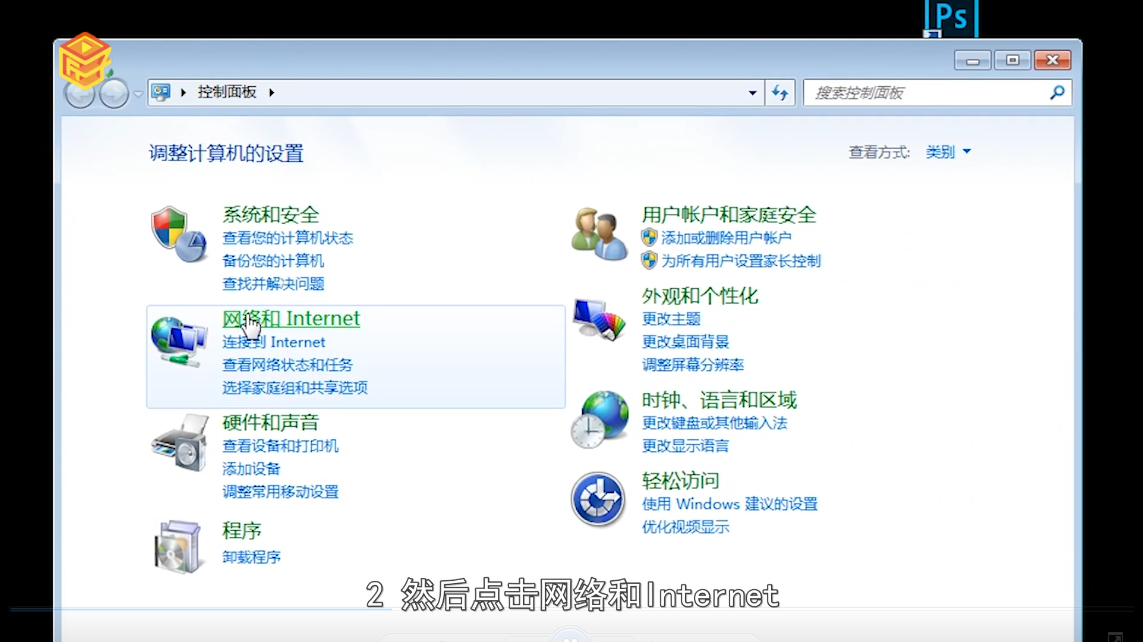1143x642 pixels.
Task: Open the 用户帐户和家庭安全 icon
Action: pyautogui.click(x=597, y=232)
